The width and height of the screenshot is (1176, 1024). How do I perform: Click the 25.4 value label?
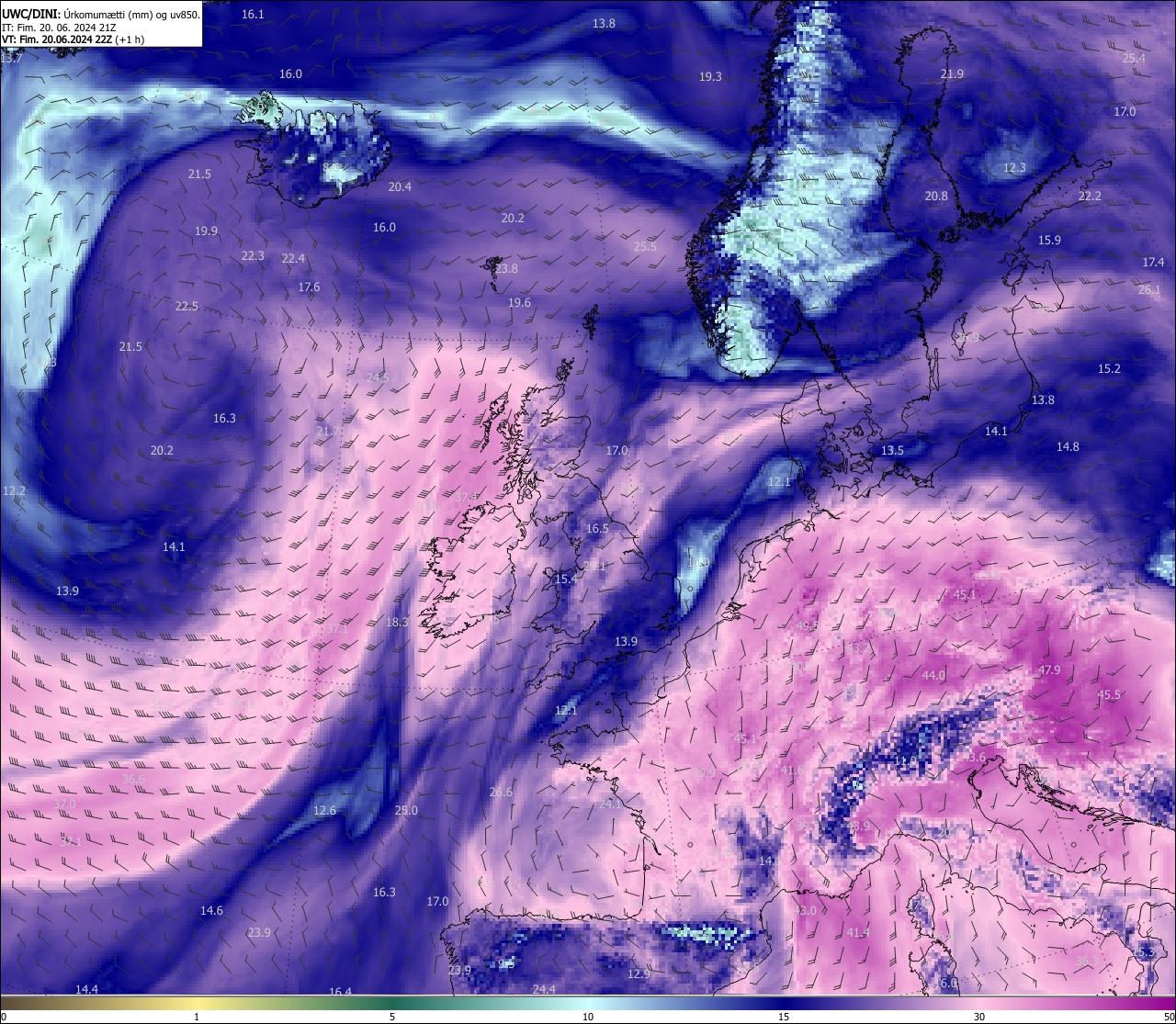(x=1134, y=59)
